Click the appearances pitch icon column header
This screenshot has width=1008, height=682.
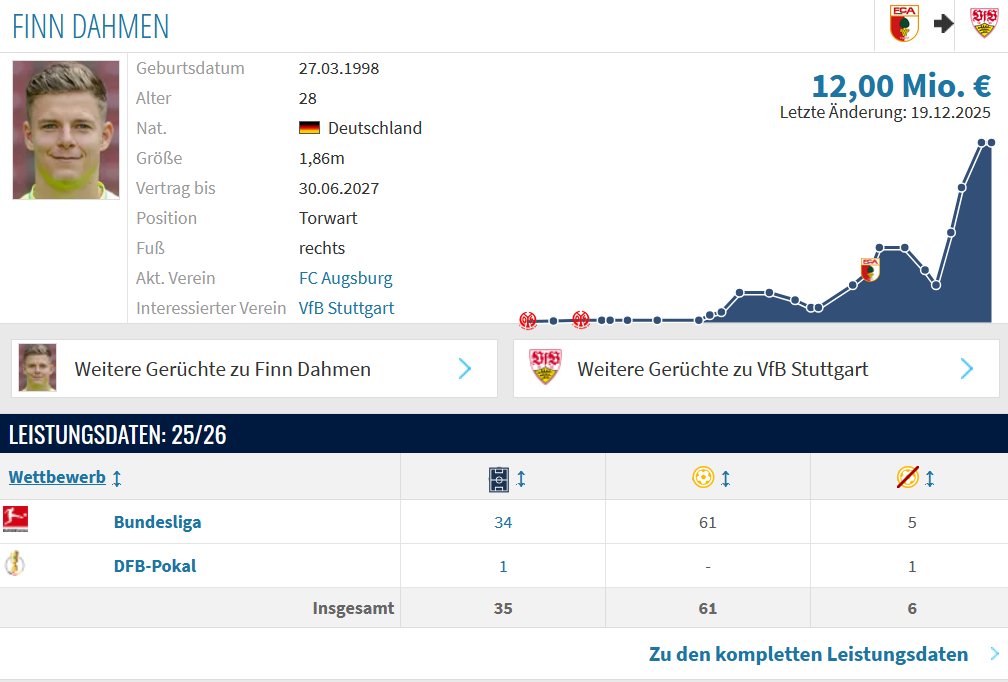pyautogui.click(x=499, y=480)
